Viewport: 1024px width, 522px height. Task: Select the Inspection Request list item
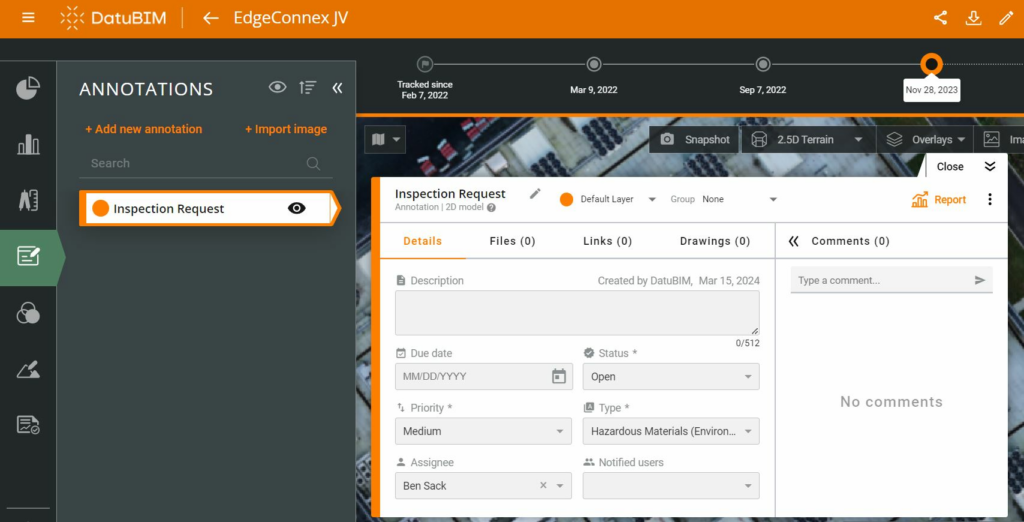209,208
